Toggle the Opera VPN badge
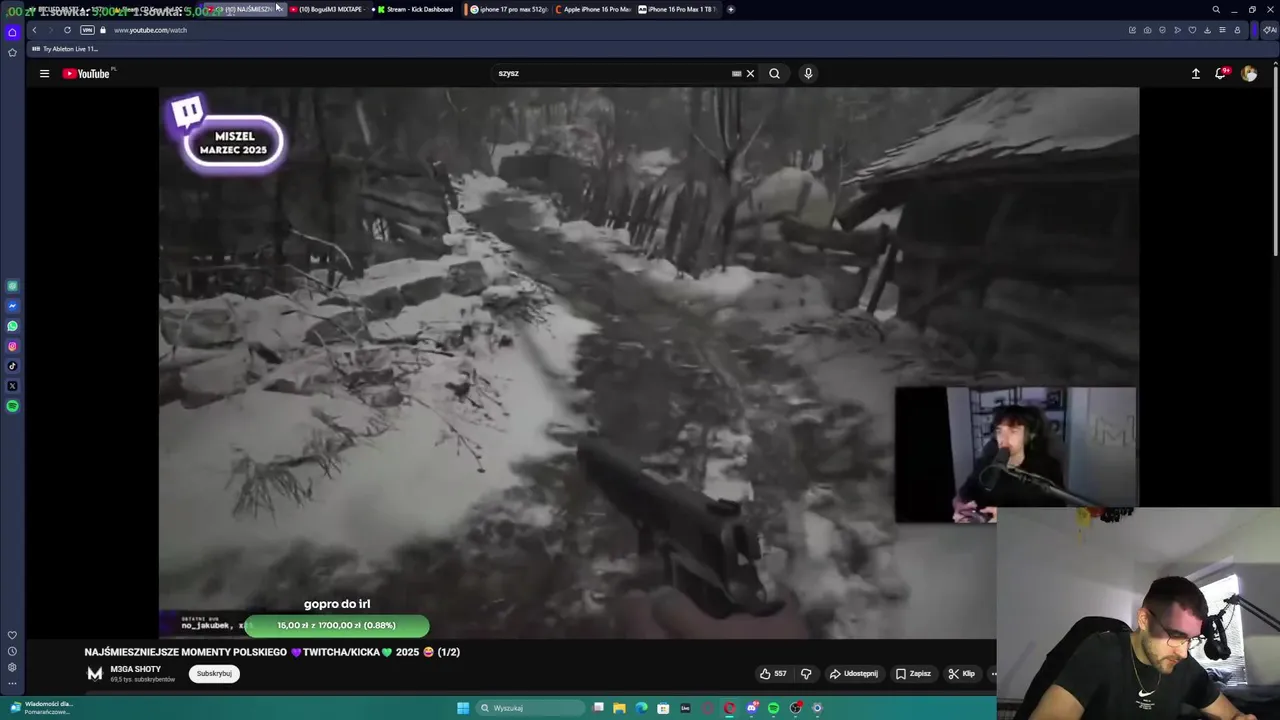The height and width of the screenshot is (720, 1280). coord(87,30)
